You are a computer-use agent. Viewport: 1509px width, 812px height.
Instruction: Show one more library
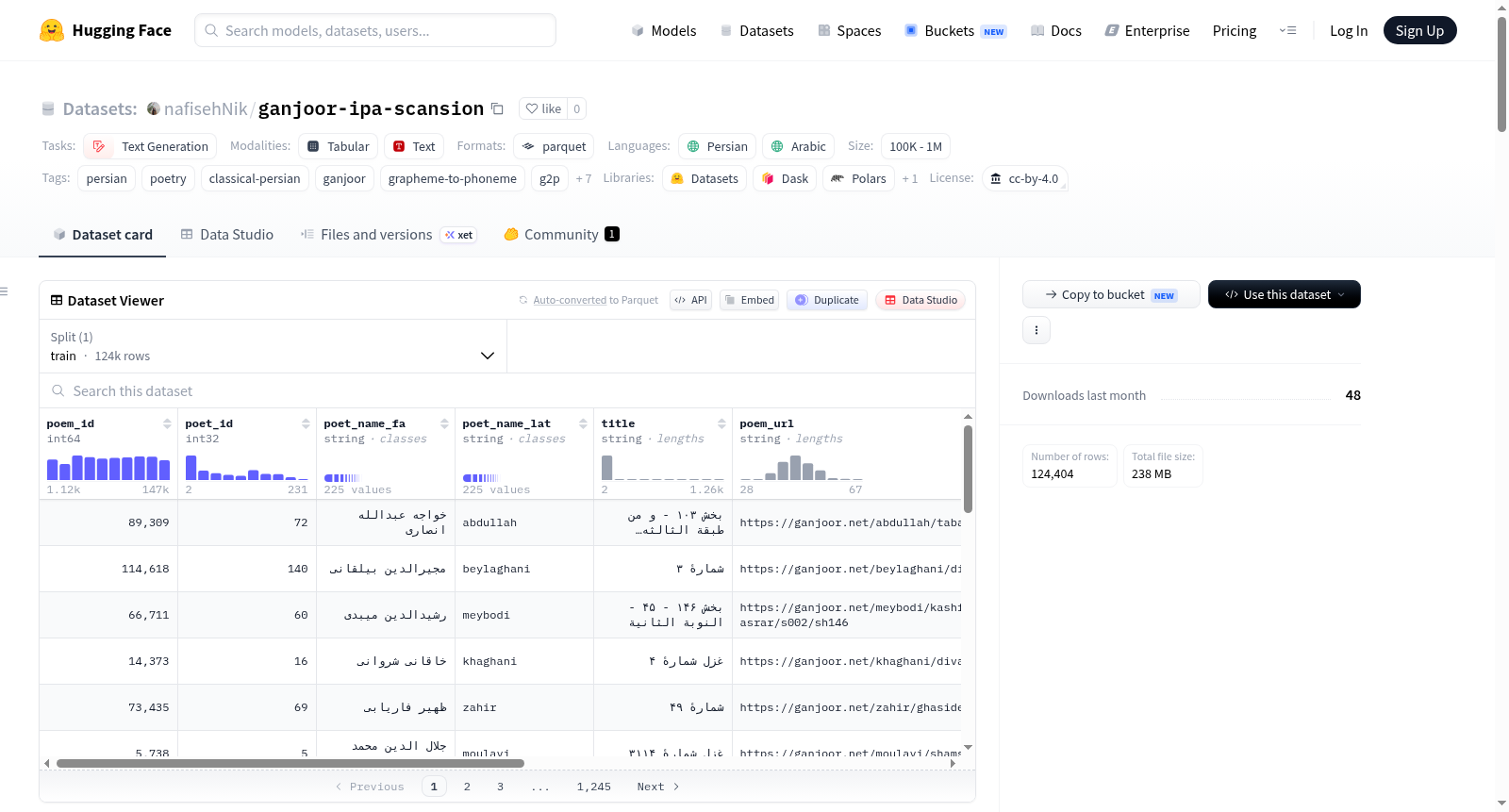click(909, 178)
